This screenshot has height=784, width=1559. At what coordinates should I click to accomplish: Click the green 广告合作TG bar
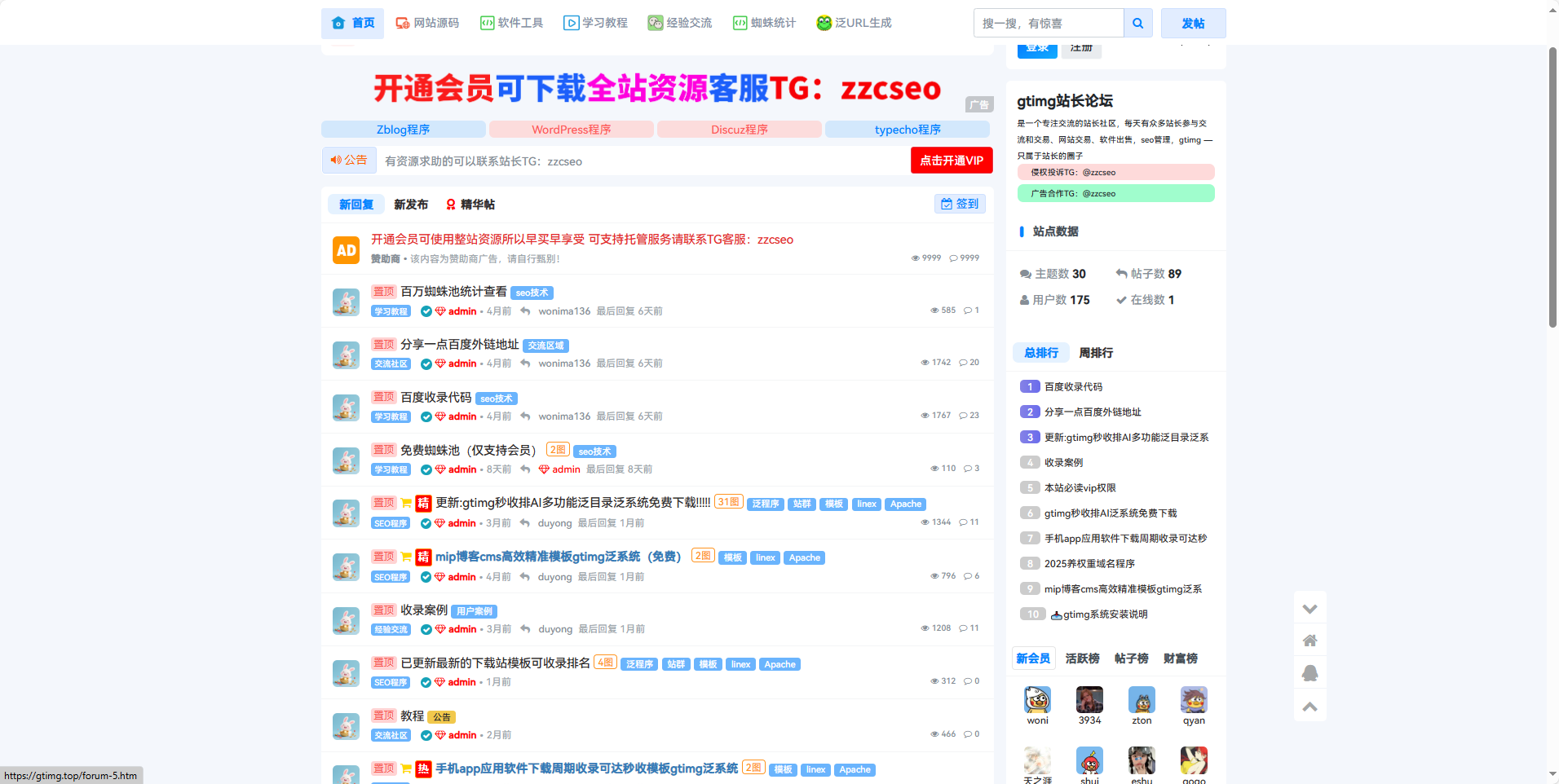click(x=1115, y=193)
